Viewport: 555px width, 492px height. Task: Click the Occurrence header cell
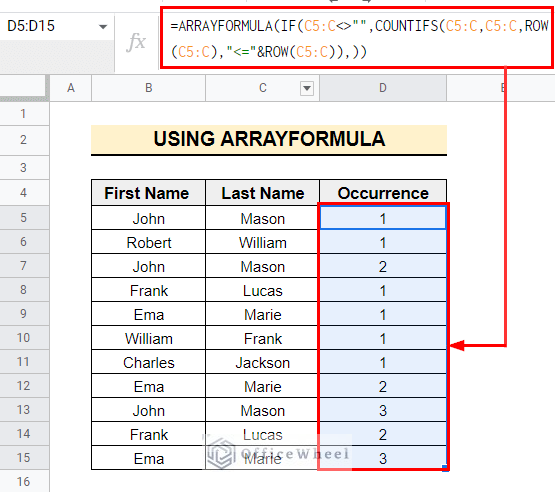(383, 193)
